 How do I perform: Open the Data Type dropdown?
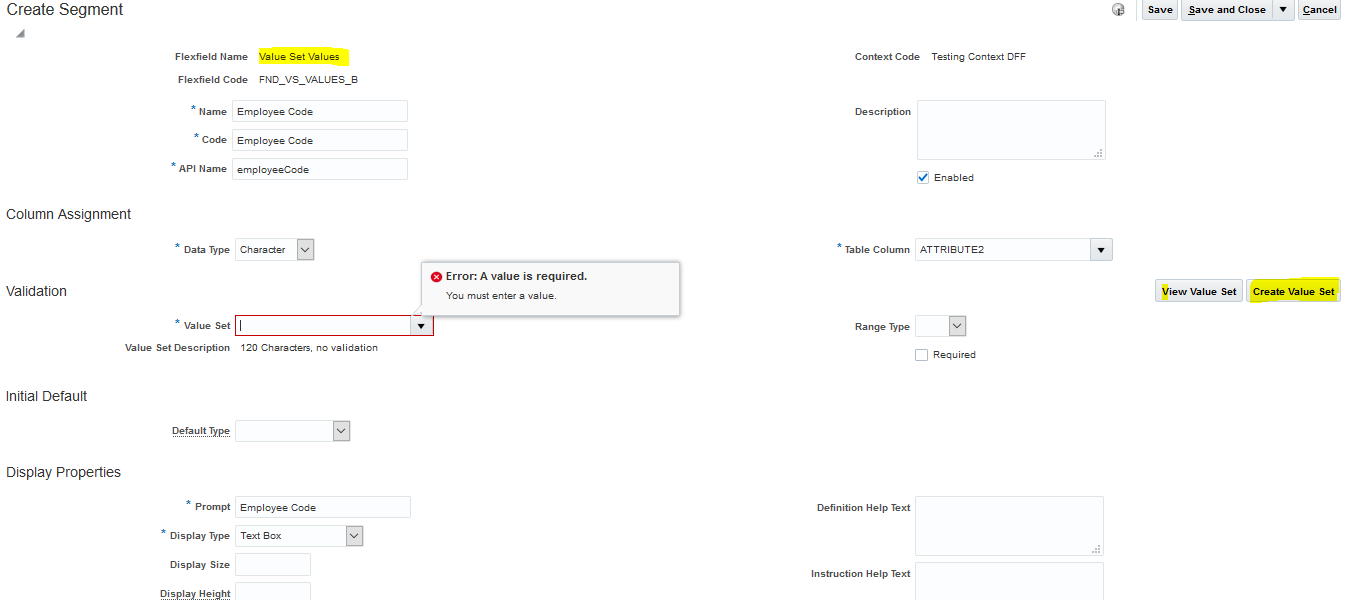[x=304, y=249]
